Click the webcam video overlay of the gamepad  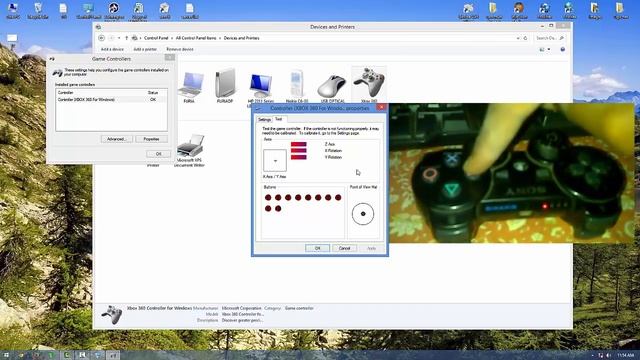(x=512, y=173)
